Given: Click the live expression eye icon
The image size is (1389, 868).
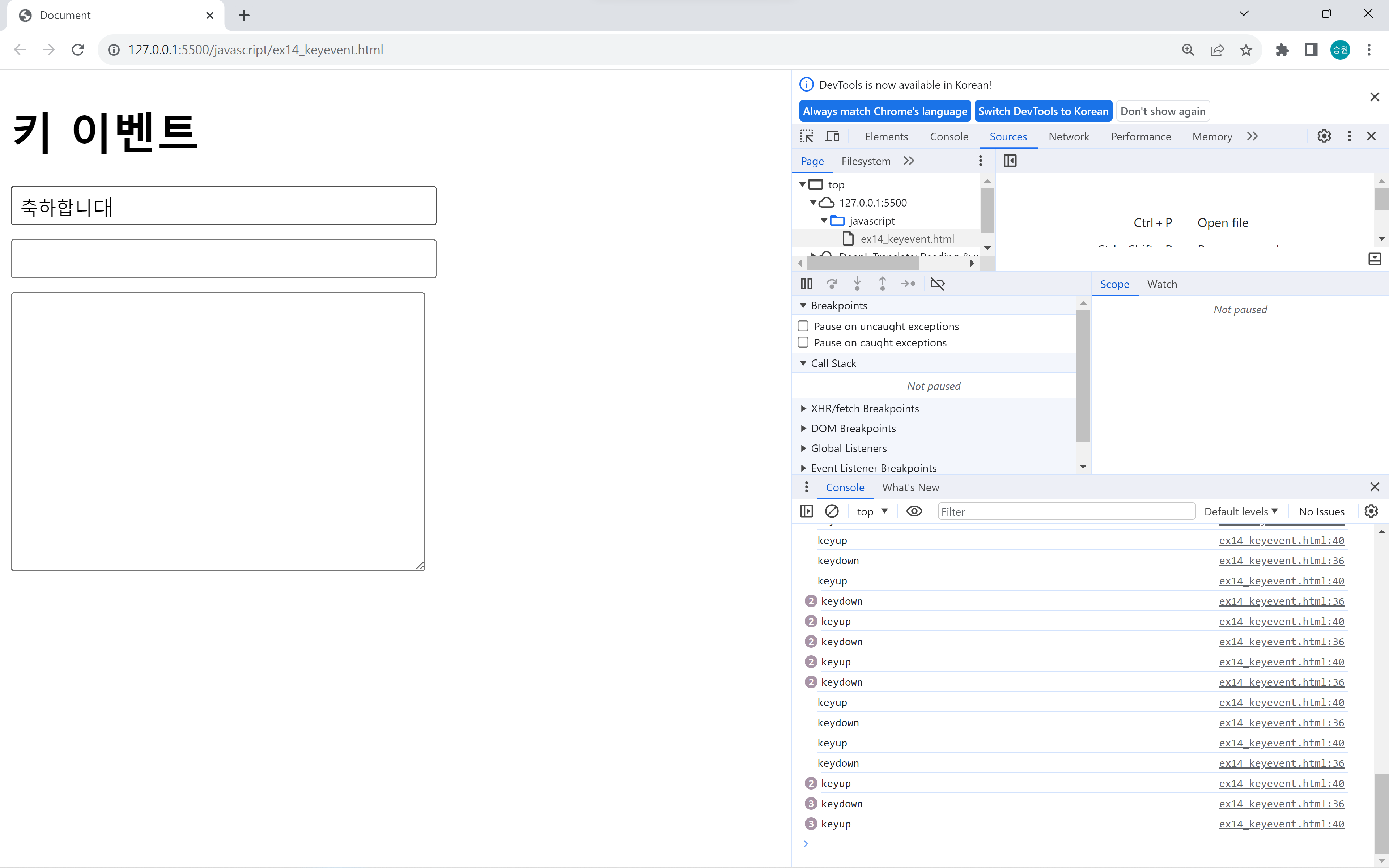Looking at the screenshot, I should (914, 511).
